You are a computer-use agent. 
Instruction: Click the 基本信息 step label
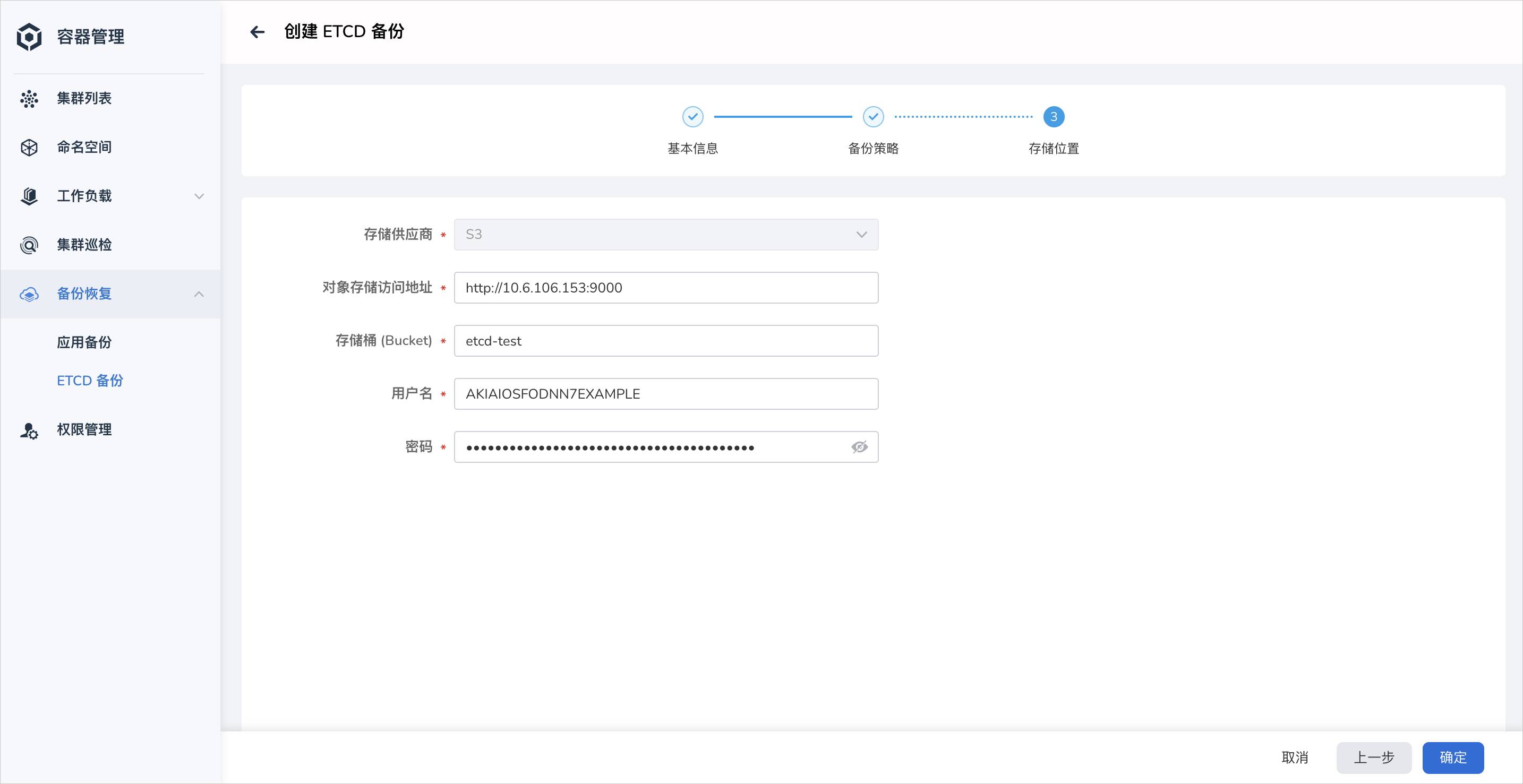click(692, 149)
